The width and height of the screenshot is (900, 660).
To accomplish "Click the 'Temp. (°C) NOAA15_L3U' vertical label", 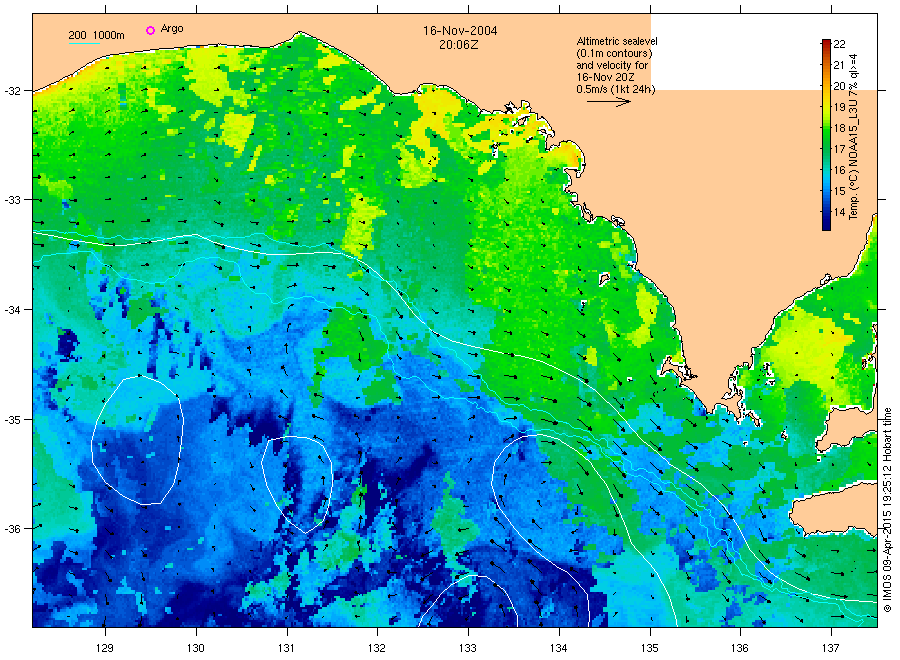I will point(853,137).
